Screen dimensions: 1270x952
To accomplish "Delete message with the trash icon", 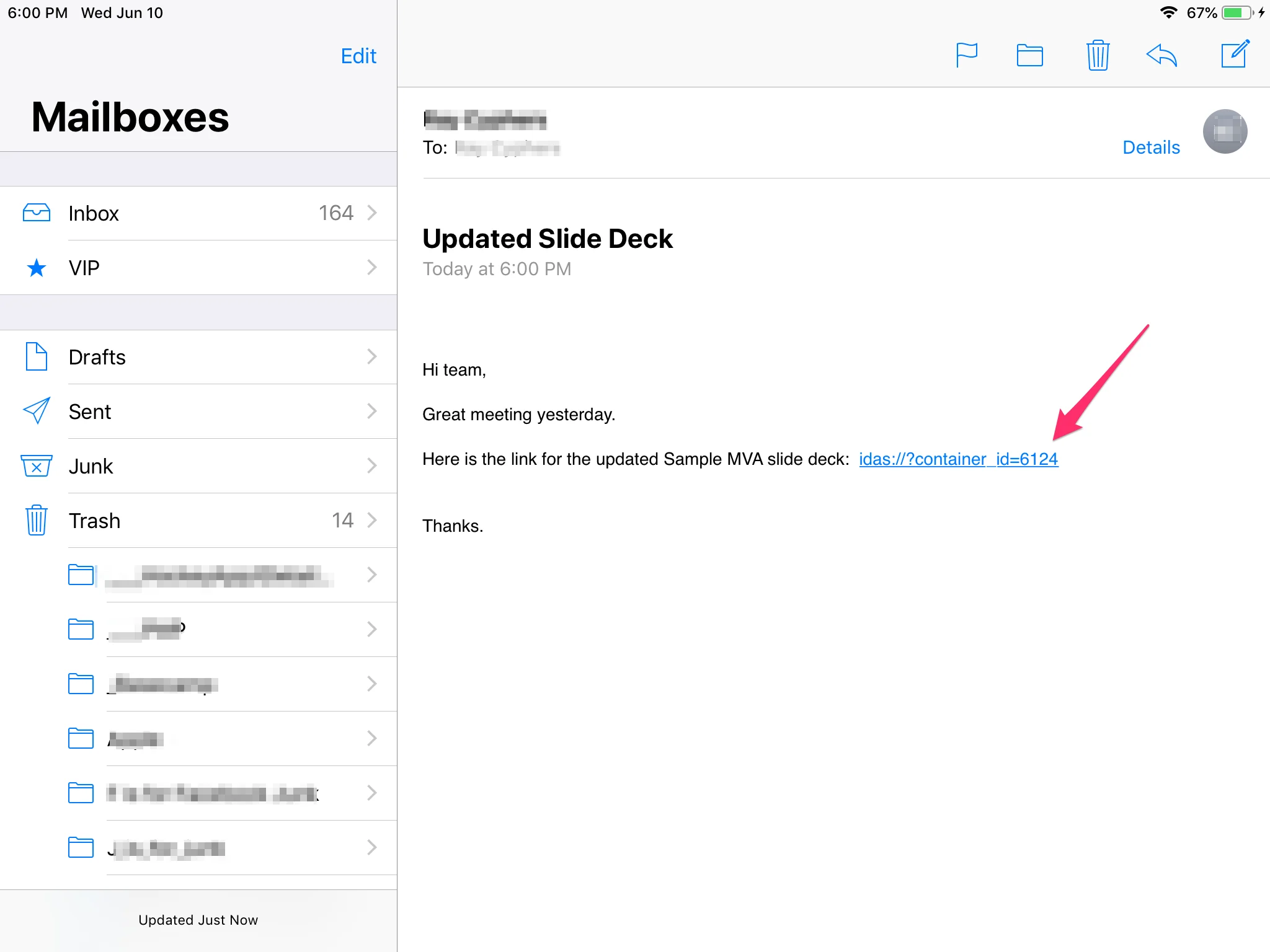I will tap(1098, 55).
